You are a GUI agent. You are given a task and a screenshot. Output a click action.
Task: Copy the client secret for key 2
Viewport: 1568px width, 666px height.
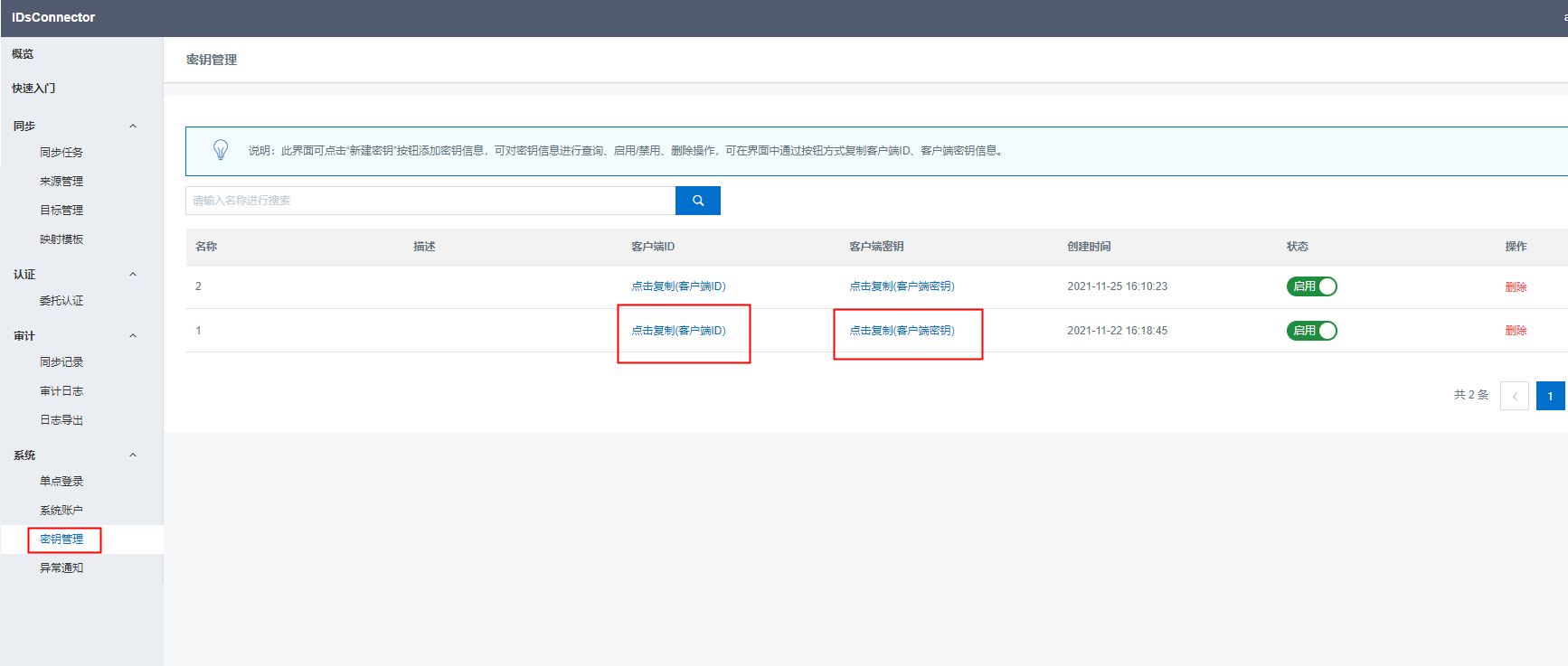pos(902,286)
